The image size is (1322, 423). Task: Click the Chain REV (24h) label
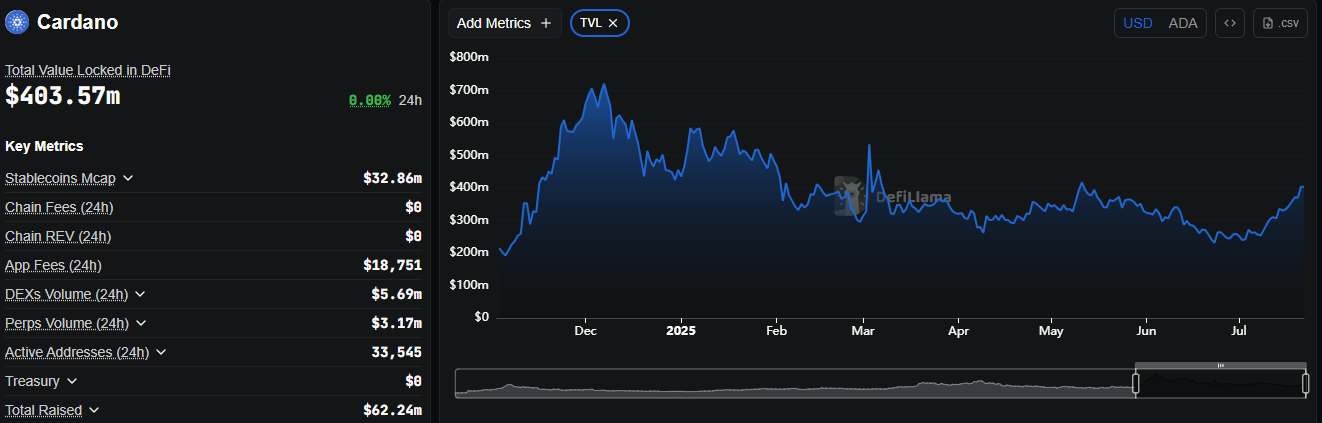pos(58,236)
